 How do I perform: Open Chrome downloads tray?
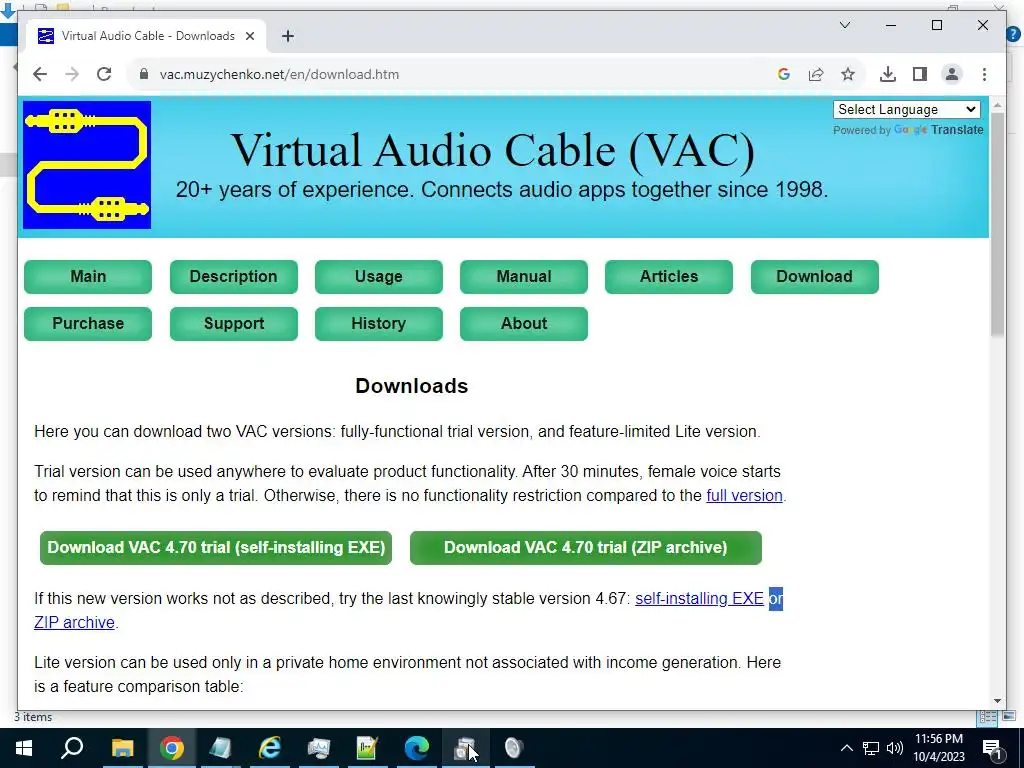pyautogui.click(x=888, y=74)
